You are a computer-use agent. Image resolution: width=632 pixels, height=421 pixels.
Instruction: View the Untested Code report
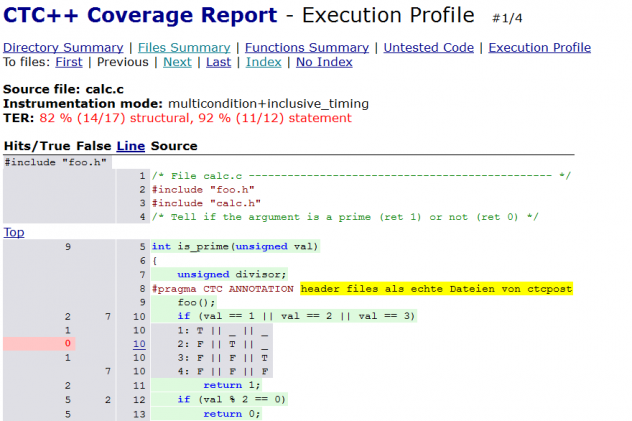(430, 47)
